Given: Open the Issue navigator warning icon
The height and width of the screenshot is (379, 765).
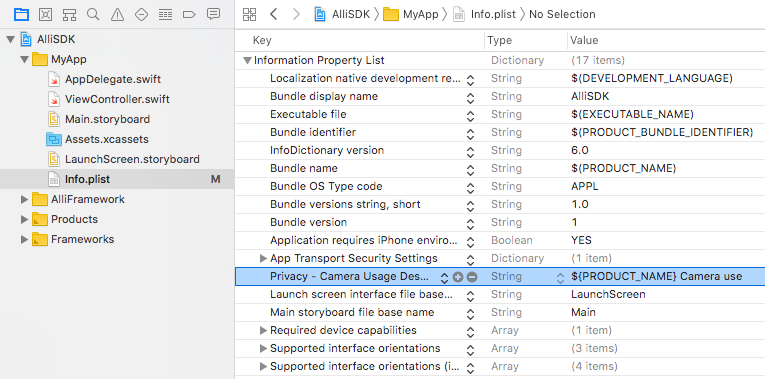Looking at the screenshot, I should 117,14.
